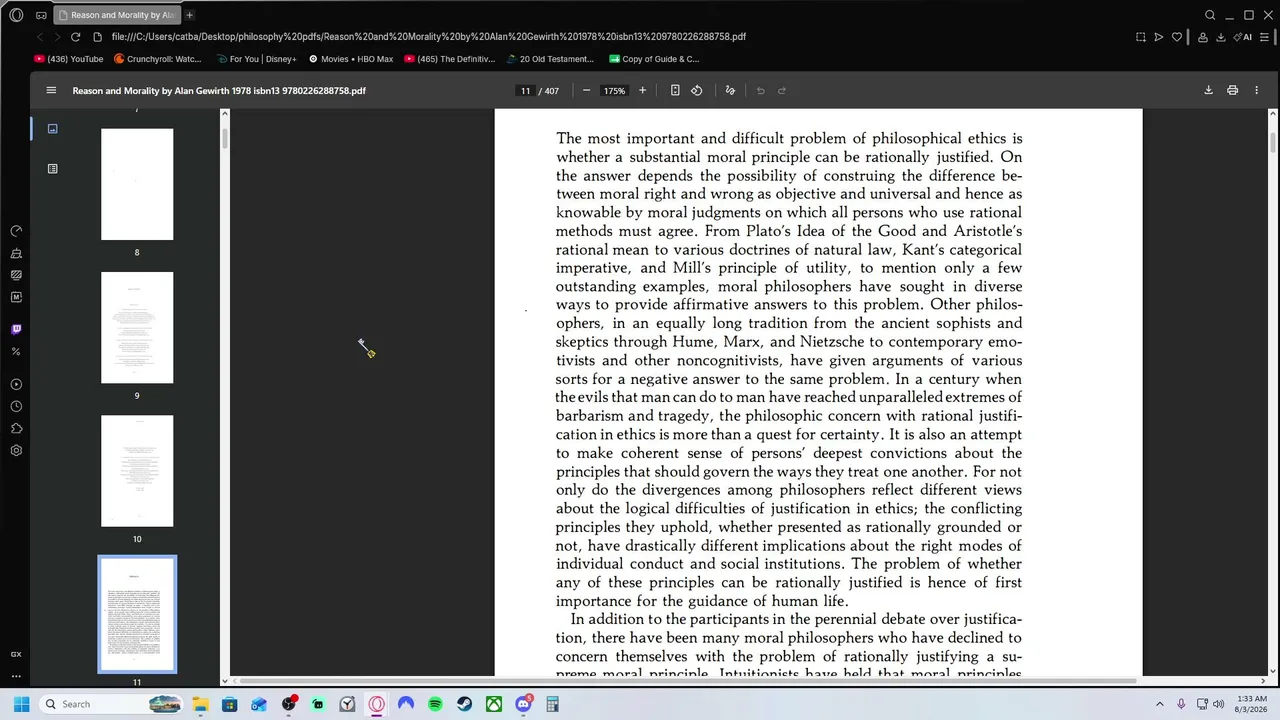This screenshot has width=1280, height=720.
Task: Toggle the PDF sidebar hamburger menu
Action: click(x=51, y=90)
